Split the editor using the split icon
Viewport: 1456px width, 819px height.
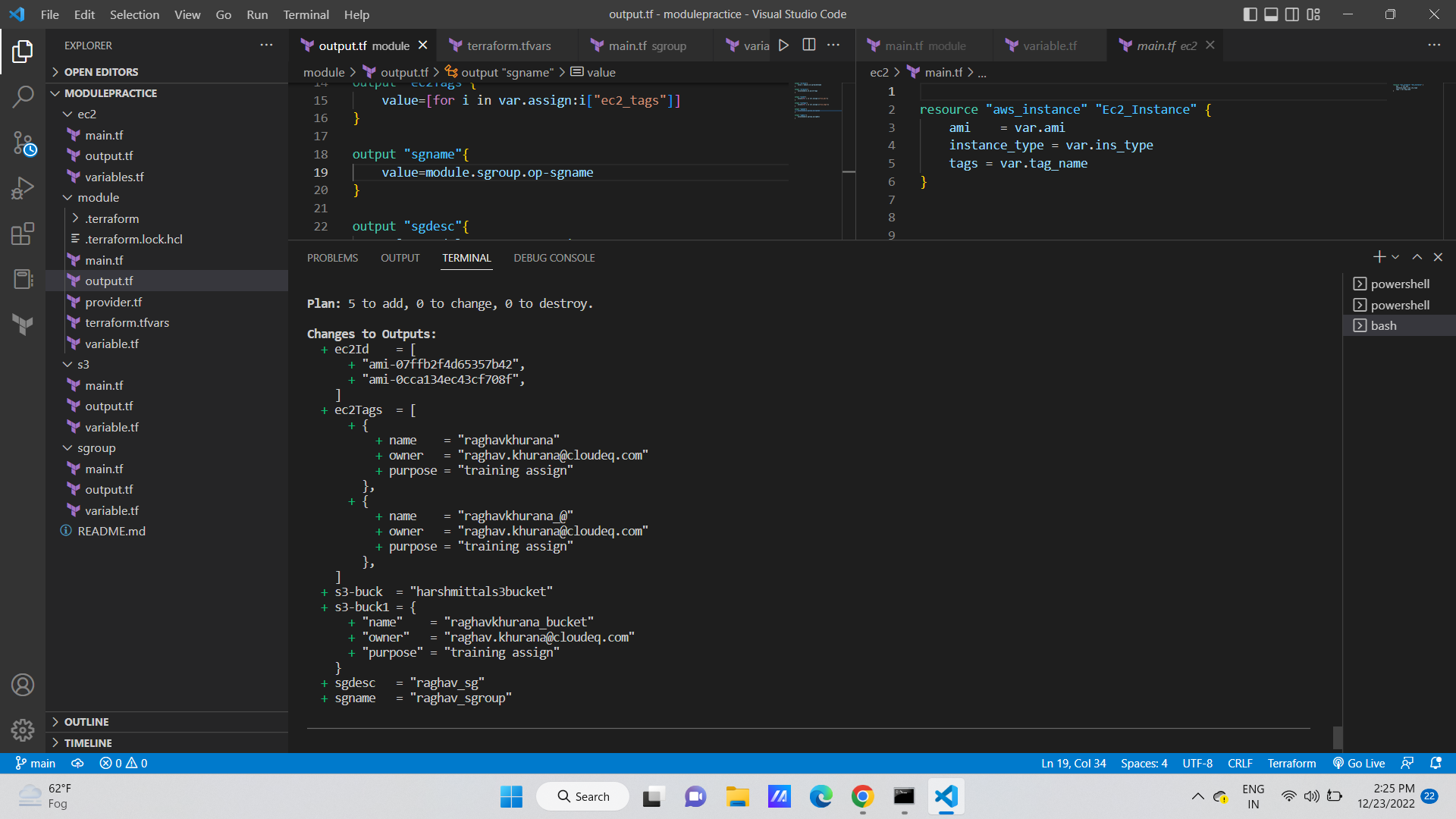tap(808, 45)
